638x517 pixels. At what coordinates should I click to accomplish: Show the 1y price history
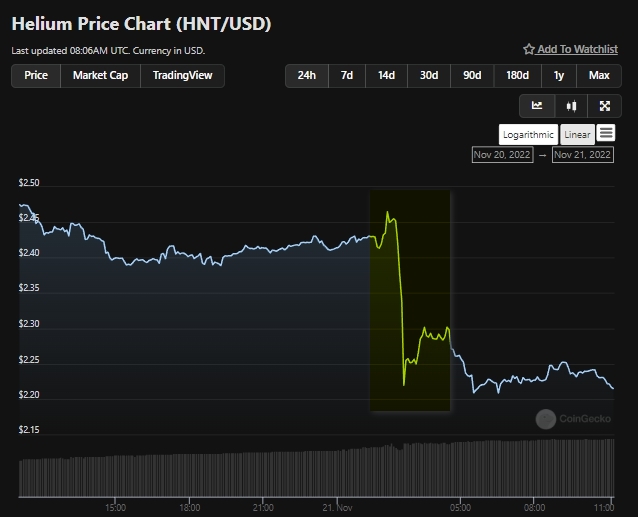tap(559, 75)
